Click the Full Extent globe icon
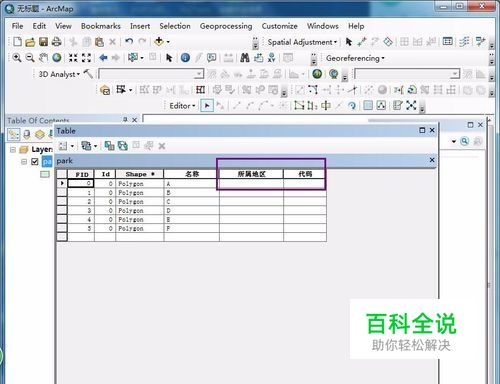This screenshot has width=500, height=384. [57, 58]
